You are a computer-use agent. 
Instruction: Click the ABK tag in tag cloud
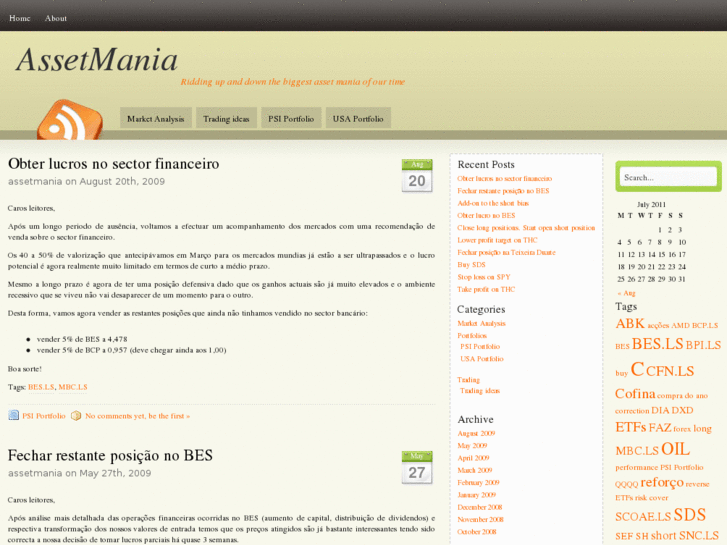click(630, 323)
